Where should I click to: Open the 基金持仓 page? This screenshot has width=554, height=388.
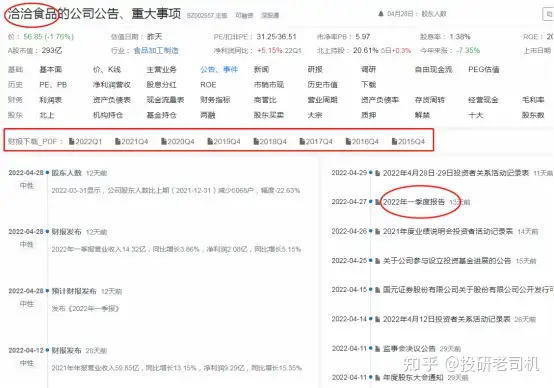coord(161,115)
